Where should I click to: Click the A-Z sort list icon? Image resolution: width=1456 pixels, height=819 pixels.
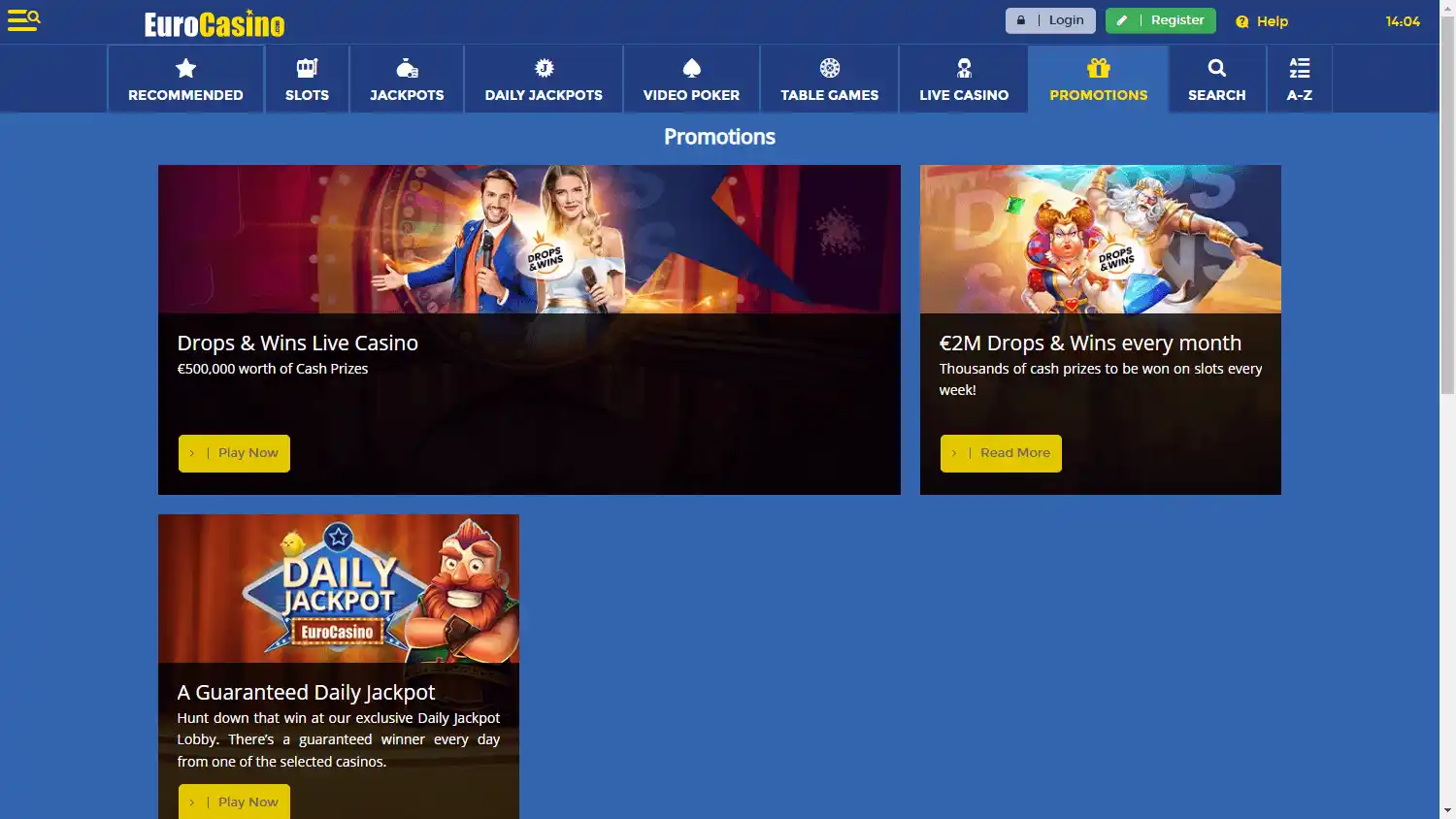click(x=1300, y=68)
